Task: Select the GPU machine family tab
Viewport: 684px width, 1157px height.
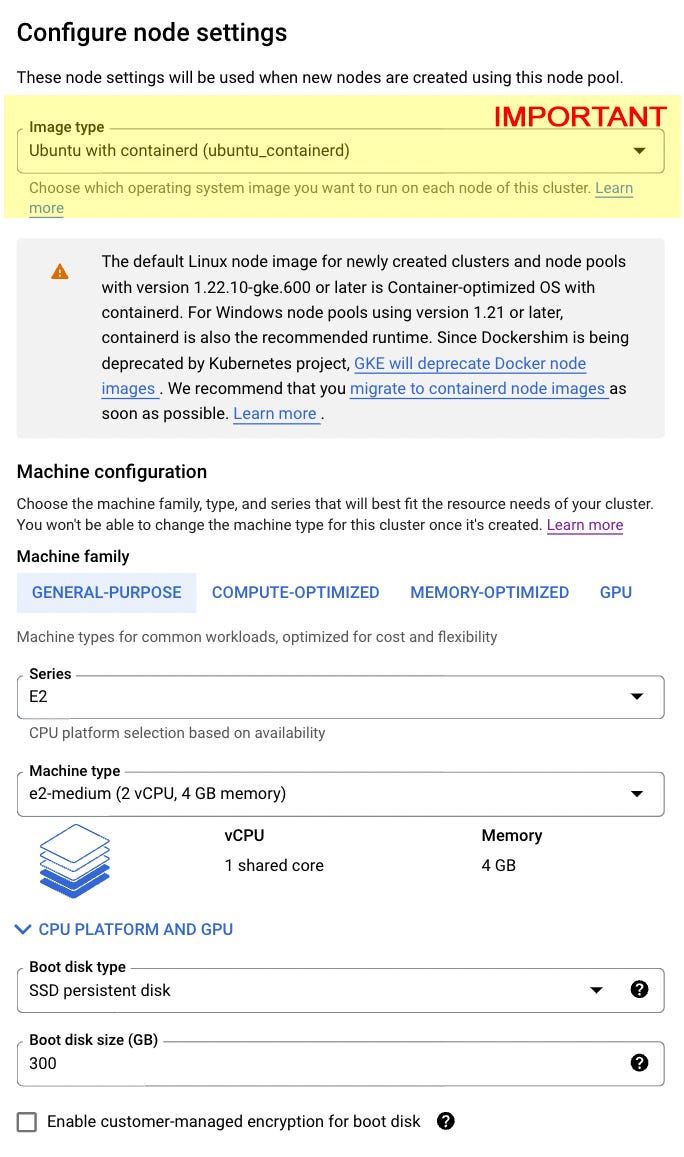Action: (x=615, y=593)
